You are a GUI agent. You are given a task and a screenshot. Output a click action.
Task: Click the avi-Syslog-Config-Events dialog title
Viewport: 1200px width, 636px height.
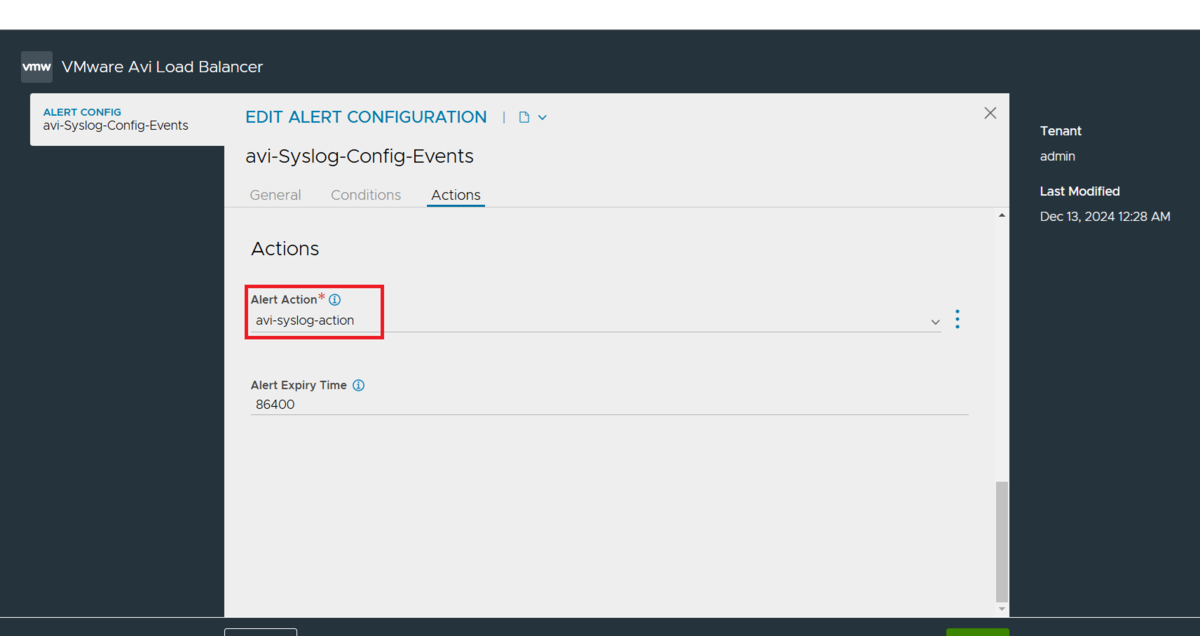coord(359,157)
